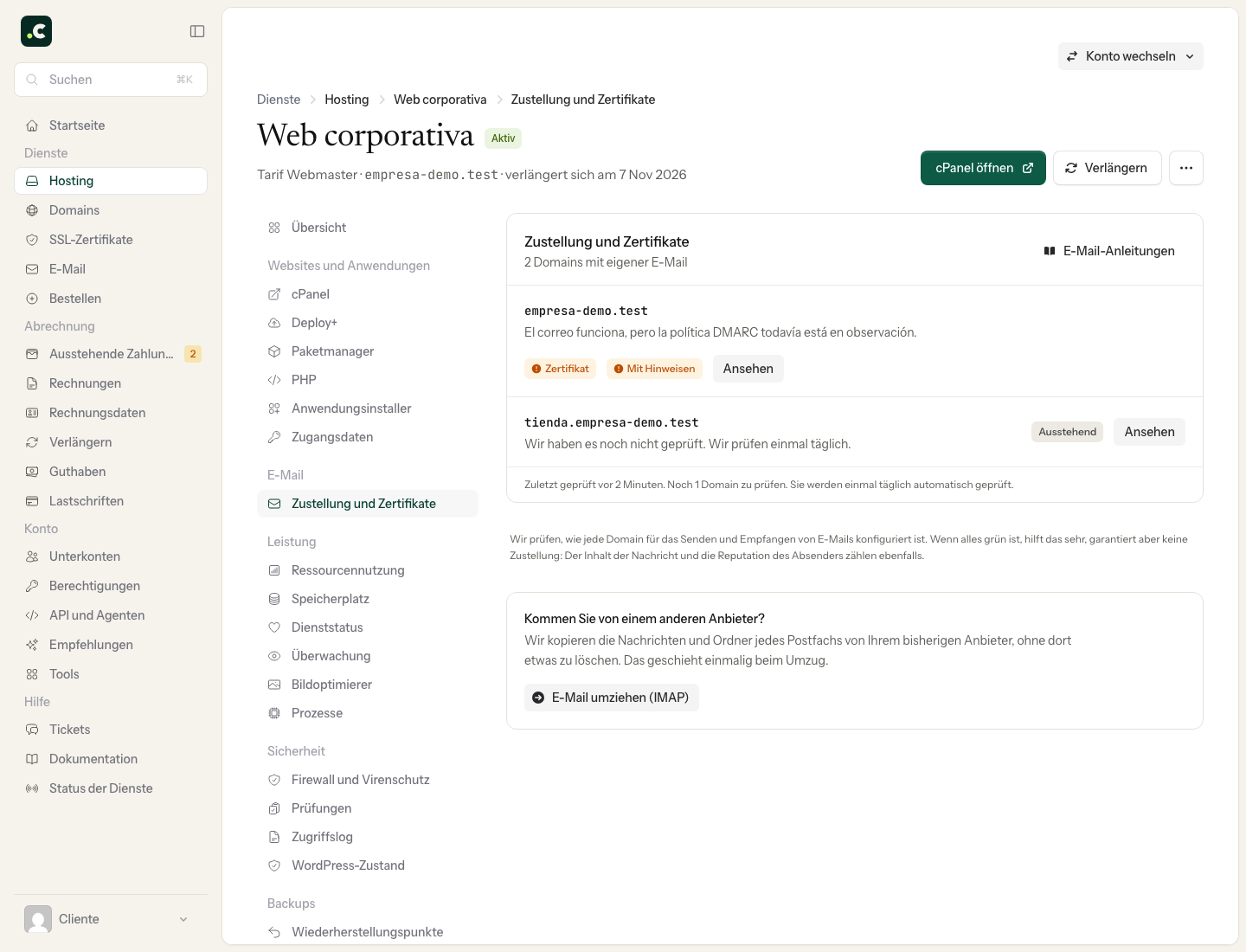
Task: Go to Ausstehende Zahlungen in sidebar
Action: click(x=111, y=354)
